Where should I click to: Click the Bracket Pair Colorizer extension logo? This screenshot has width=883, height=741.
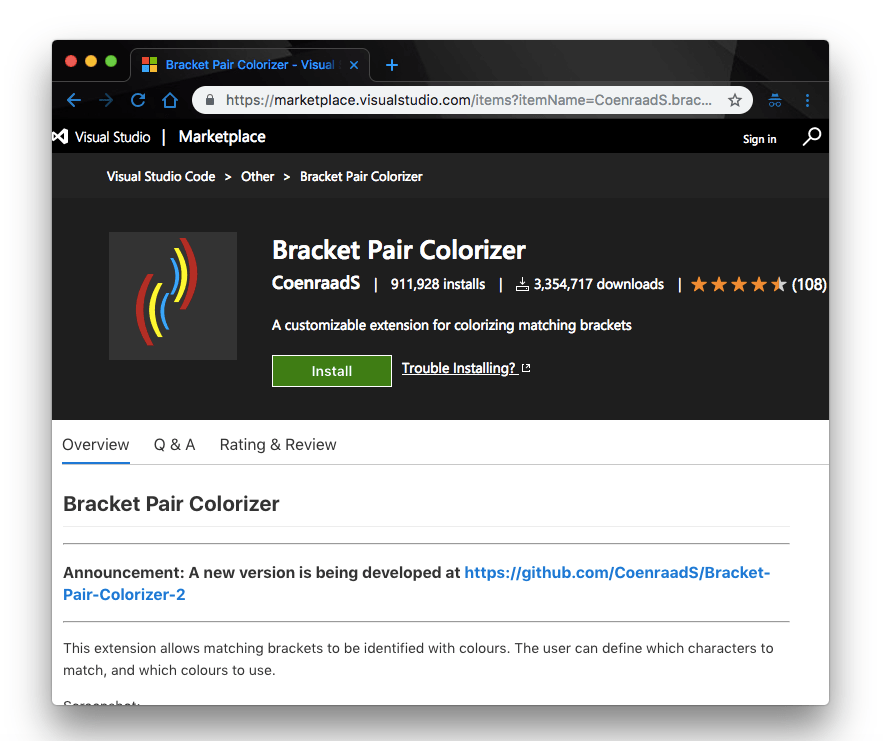(173, 296)
